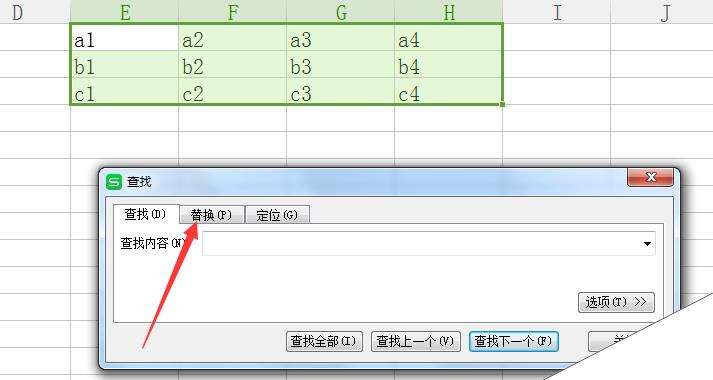Select cell containing a2

tap(232, 37)
